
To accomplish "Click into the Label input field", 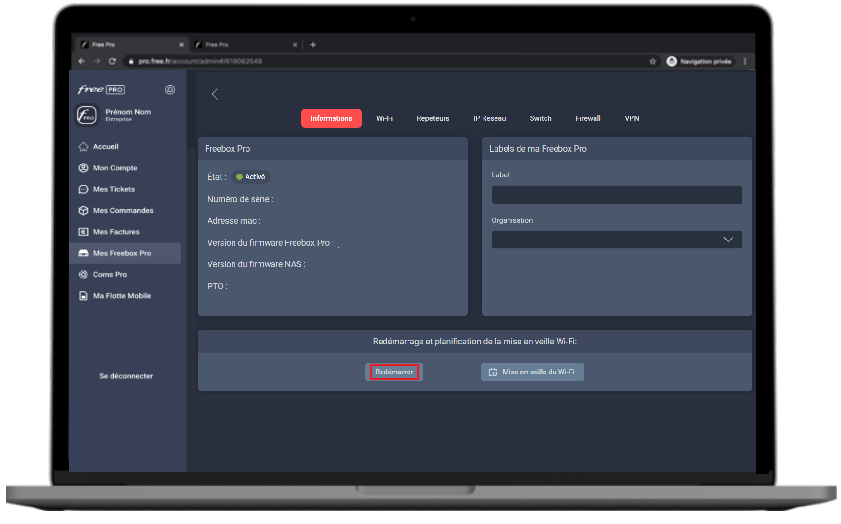I will click(x=617, y=195).
